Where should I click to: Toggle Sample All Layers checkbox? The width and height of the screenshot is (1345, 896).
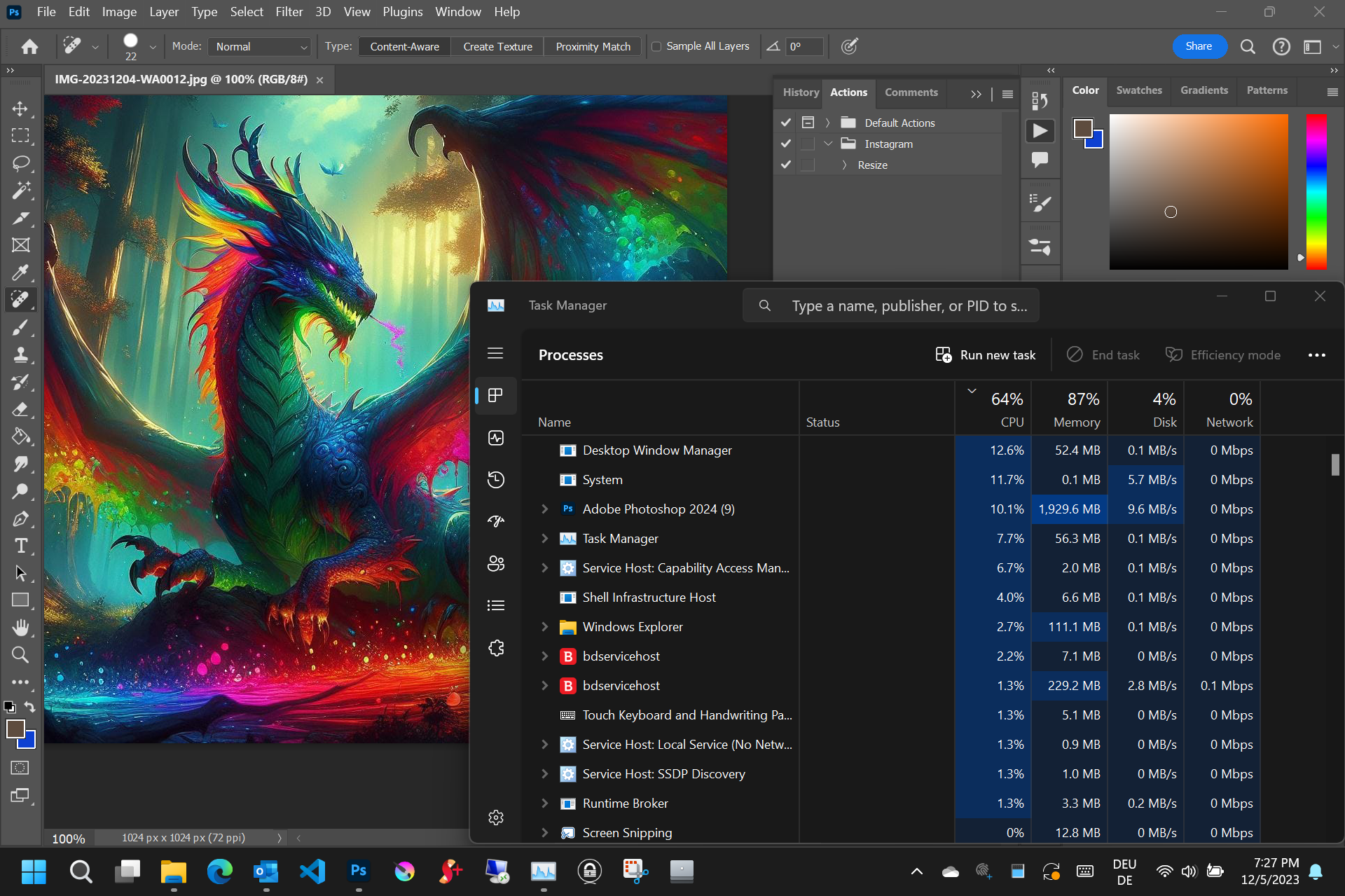click(x=656, y=46)
